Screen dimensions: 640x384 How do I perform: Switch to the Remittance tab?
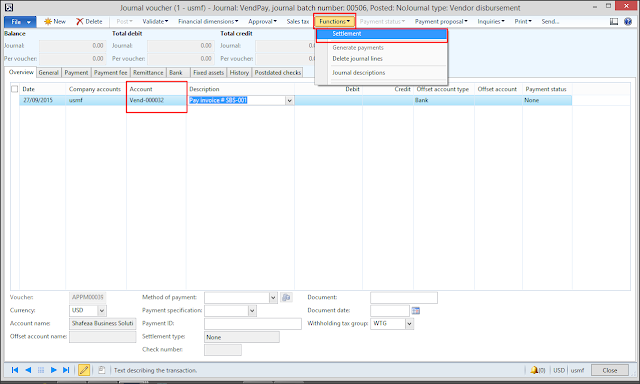148,73
